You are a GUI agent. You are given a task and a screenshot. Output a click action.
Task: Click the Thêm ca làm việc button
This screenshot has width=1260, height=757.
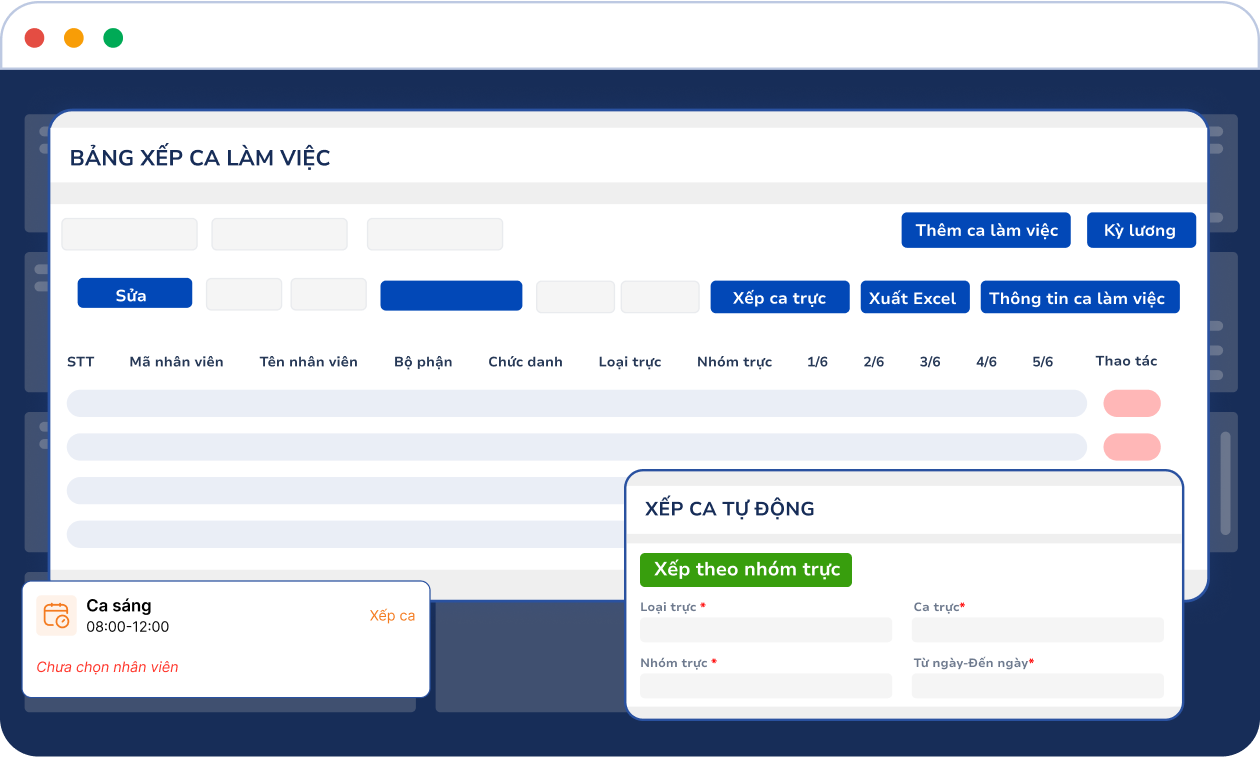pyautogui.click(x=986, y=230)
